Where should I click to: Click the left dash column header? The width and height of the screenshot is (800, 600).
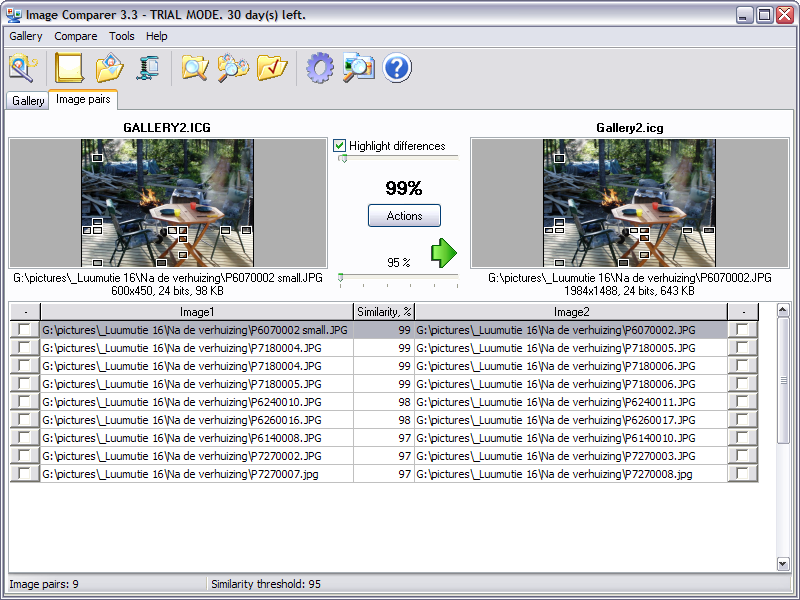[x=25, y=312]
